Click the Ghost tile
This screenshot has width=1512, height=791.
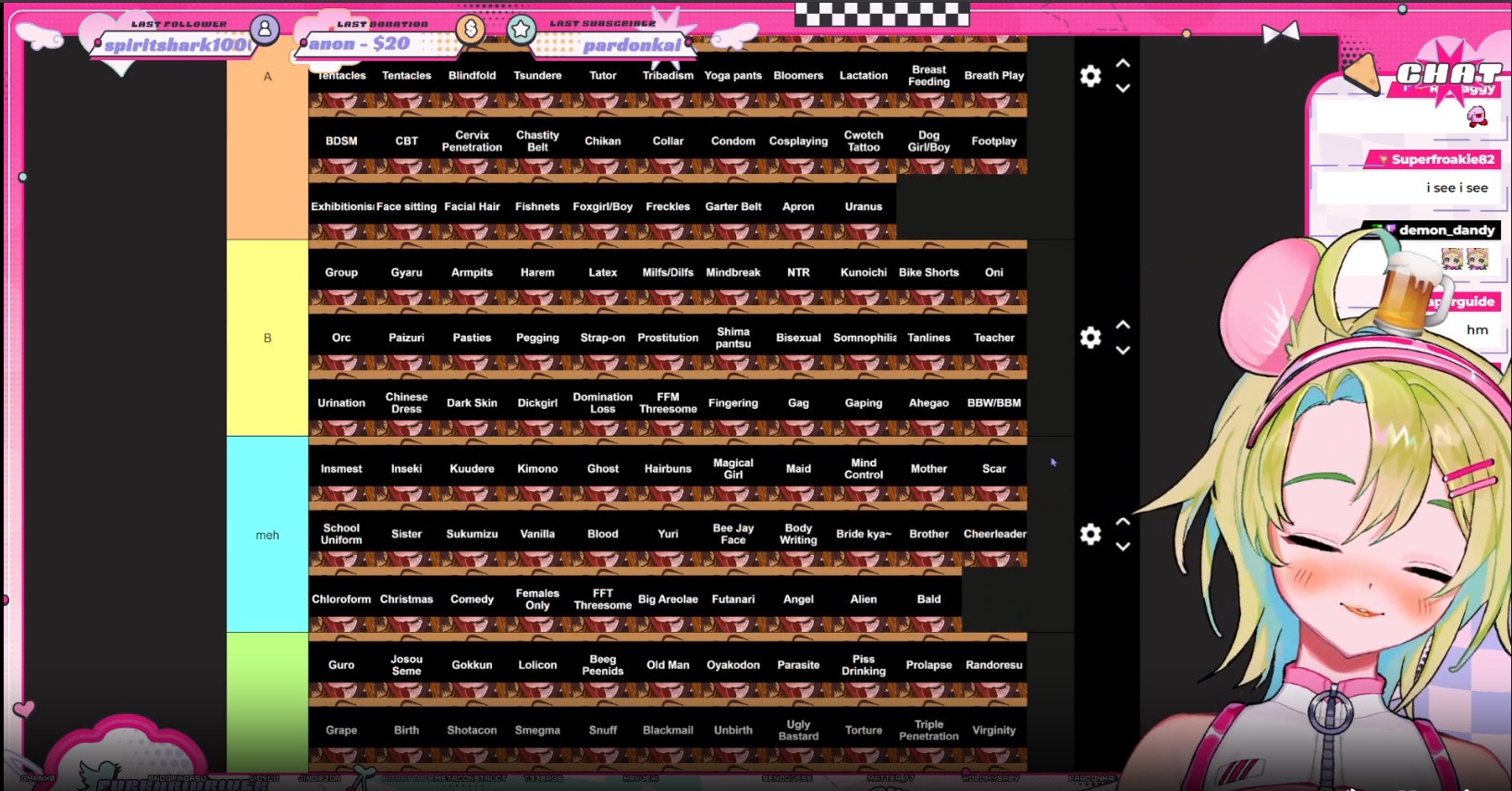pos(603,469)
